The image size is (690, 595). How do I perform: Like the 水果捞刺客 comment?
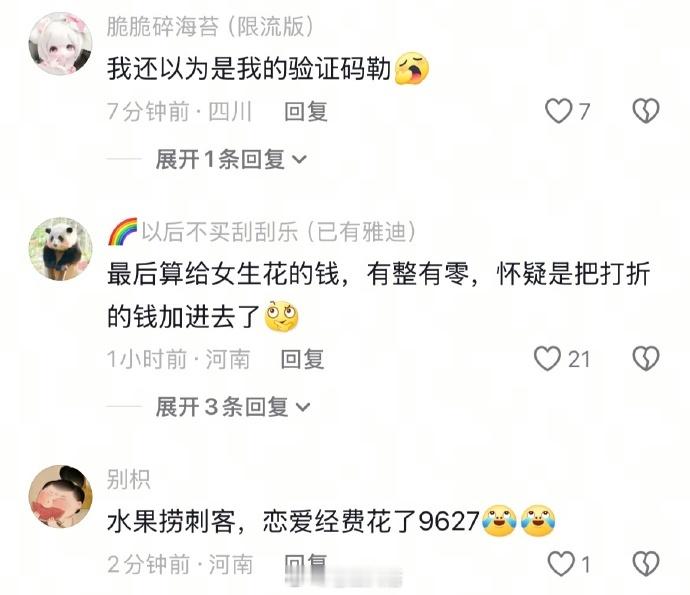tap(561, 564)
